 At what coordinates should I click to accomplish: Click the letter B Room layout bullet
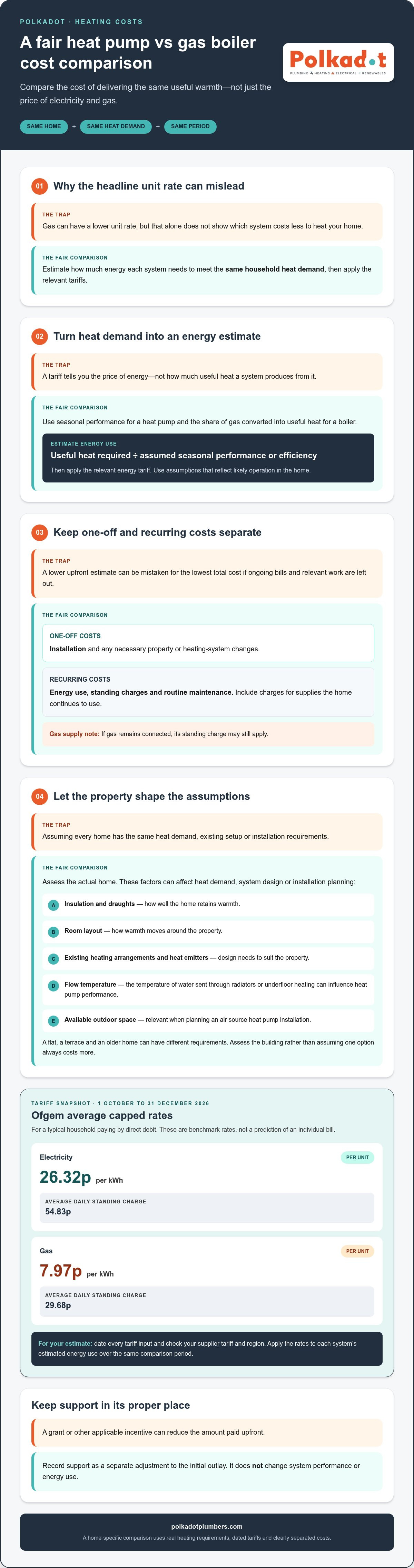pos(53,932)
